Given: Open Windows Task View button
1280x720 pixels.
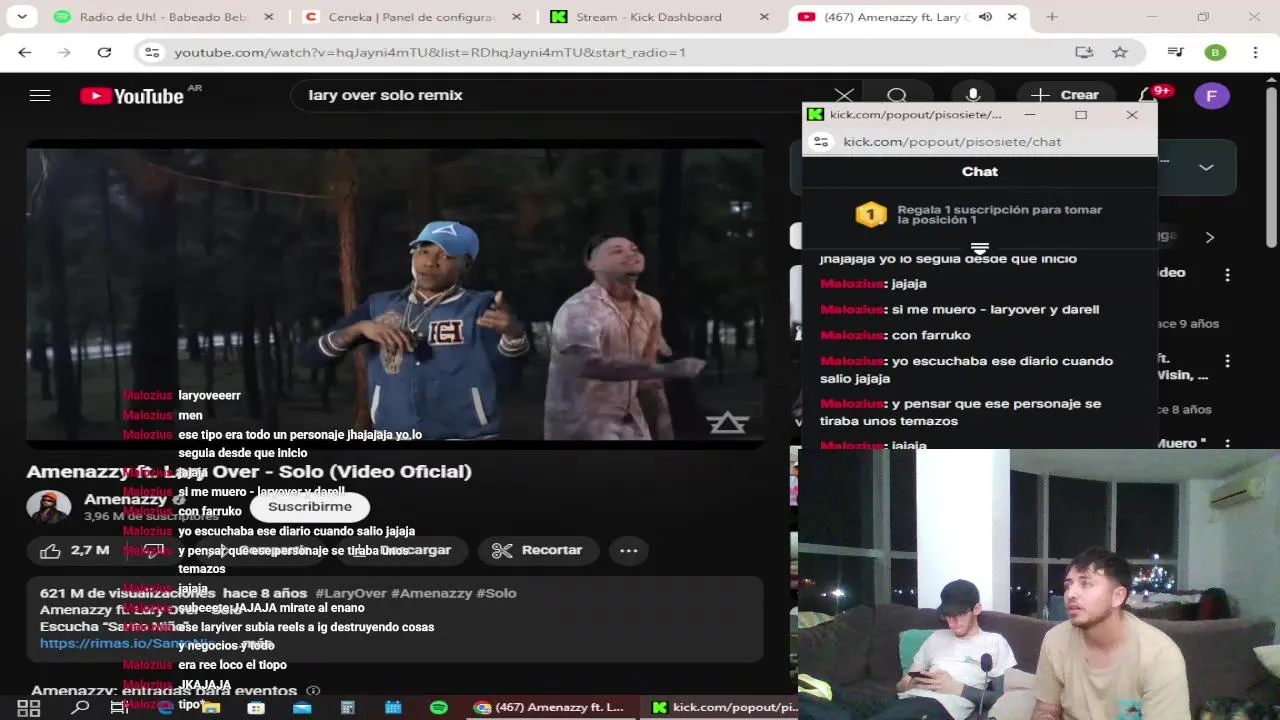Looking at the screenshot, I should (119, 708).
